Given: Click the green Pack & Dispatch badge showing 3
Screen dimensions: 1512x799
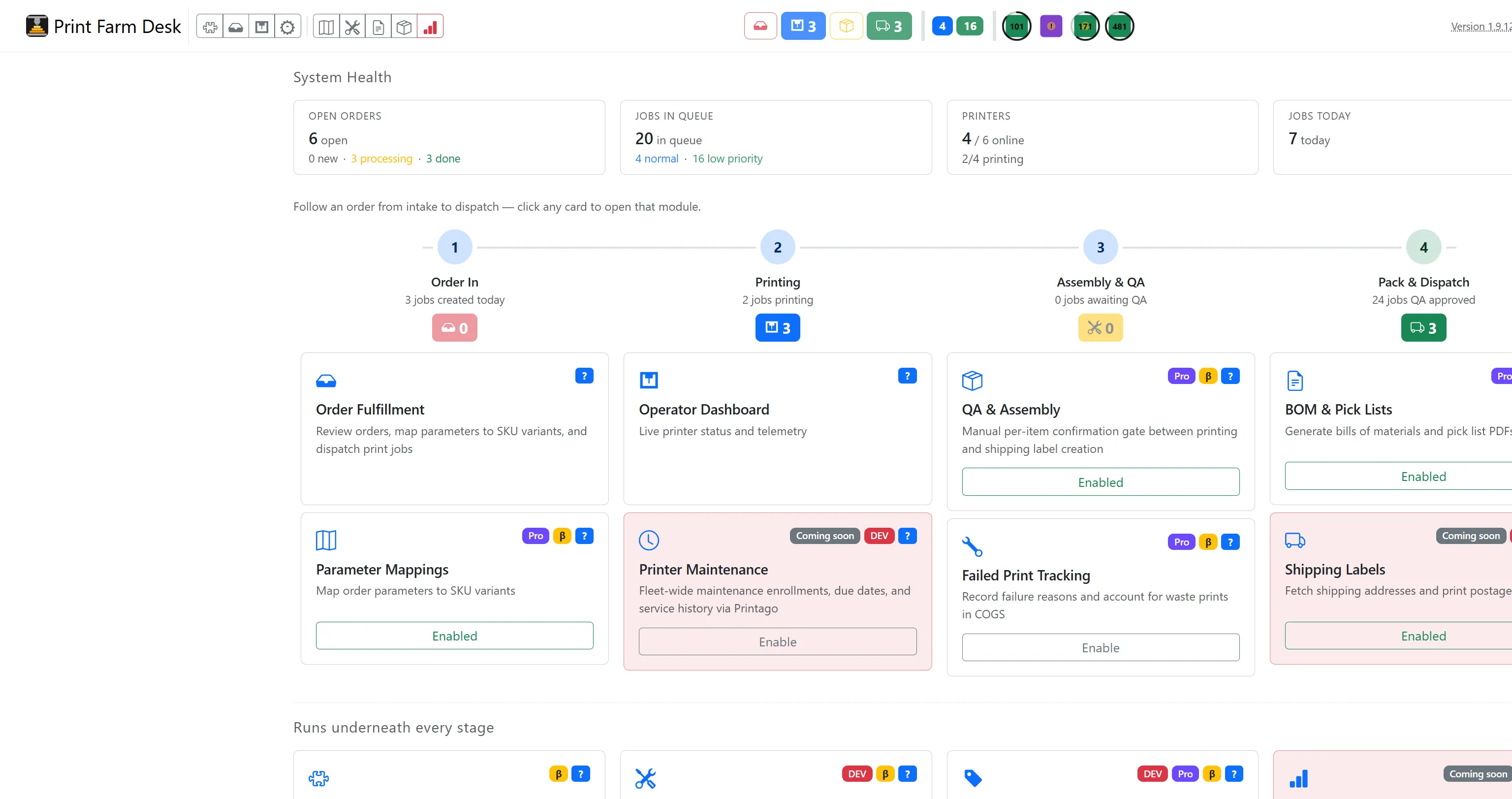Looking at the screenshot, I should click(x=1423, y=327).
